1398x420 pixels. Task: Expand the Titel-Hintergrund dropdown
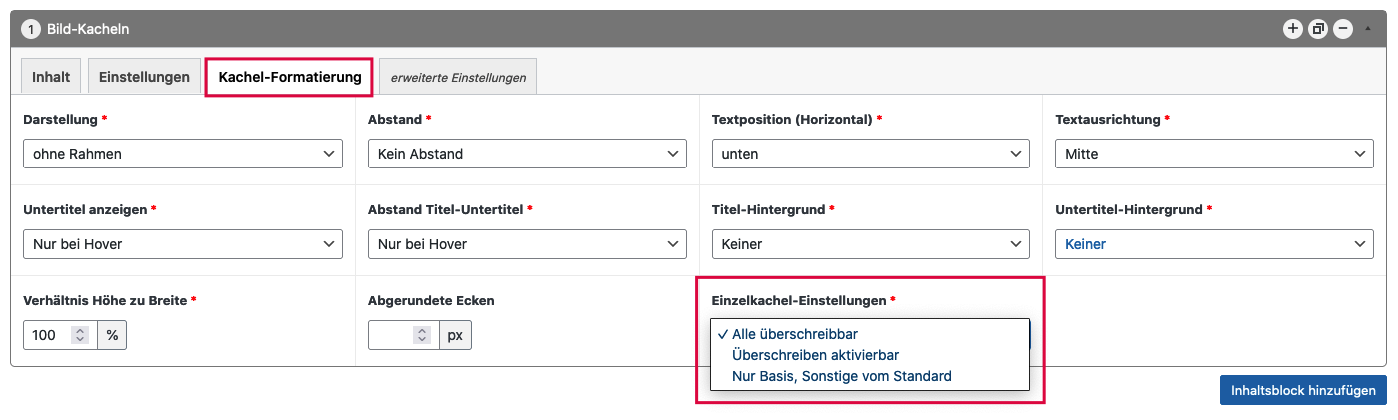pos(870,244)
